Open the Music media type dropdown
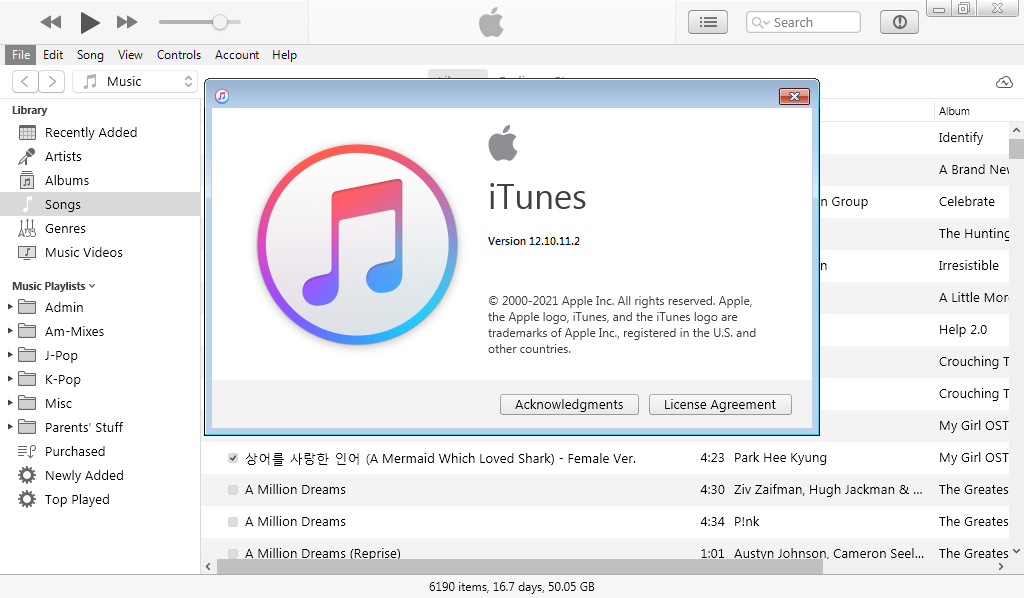Viewport: 1024px width, 598px height. click(136, 82)
